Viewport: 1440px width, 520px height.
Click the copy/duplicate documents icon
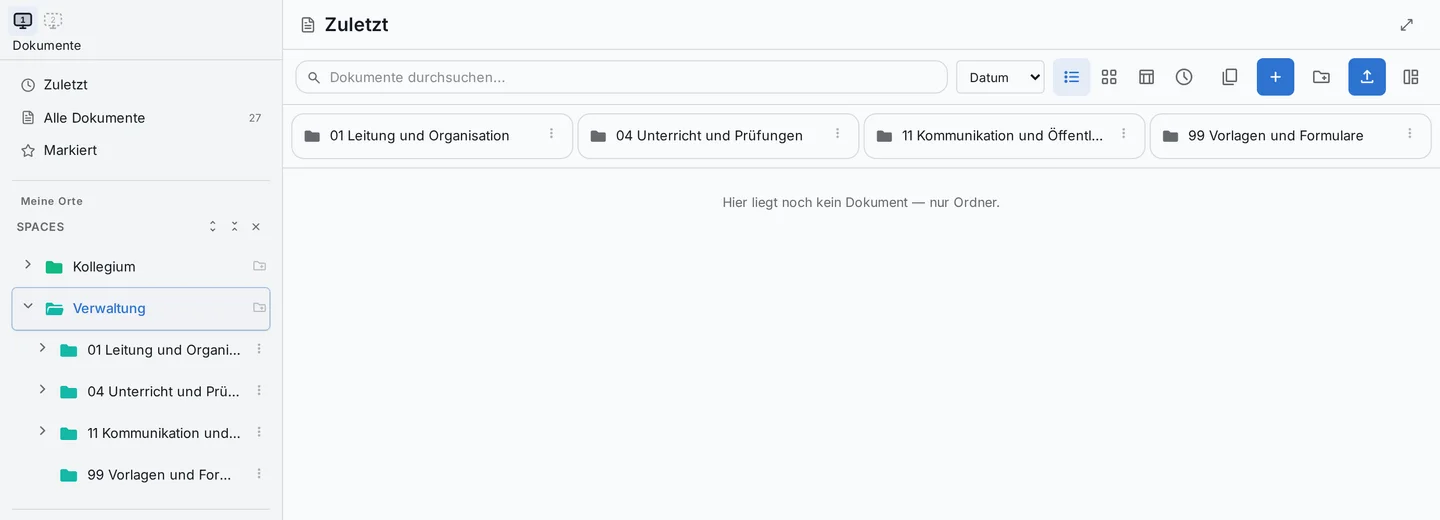1230,77
